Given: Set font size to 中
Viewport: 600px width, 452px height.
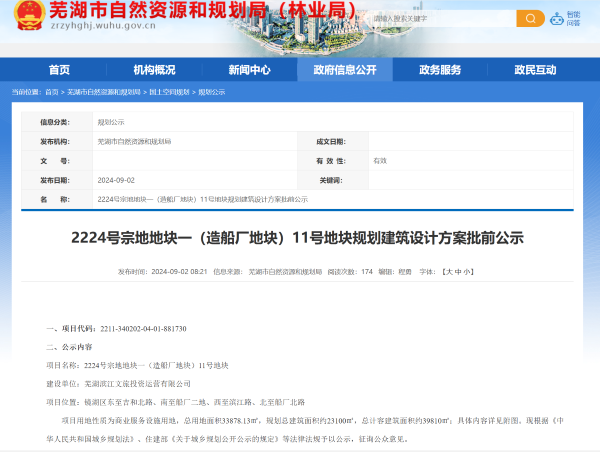Looking at the screenshot, I should click(x=458, y=271).
